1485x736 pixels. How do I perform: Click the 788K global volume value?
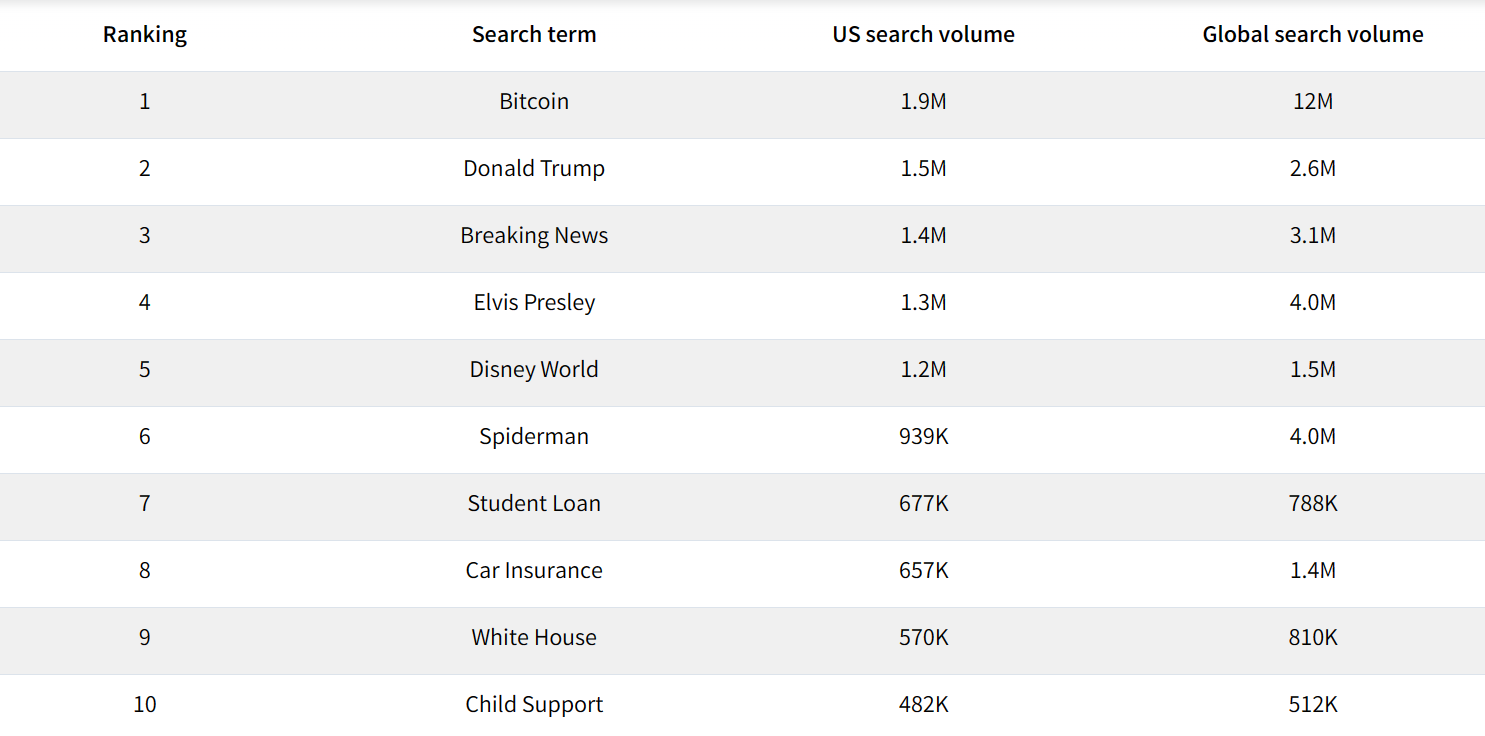point(1312,503)
